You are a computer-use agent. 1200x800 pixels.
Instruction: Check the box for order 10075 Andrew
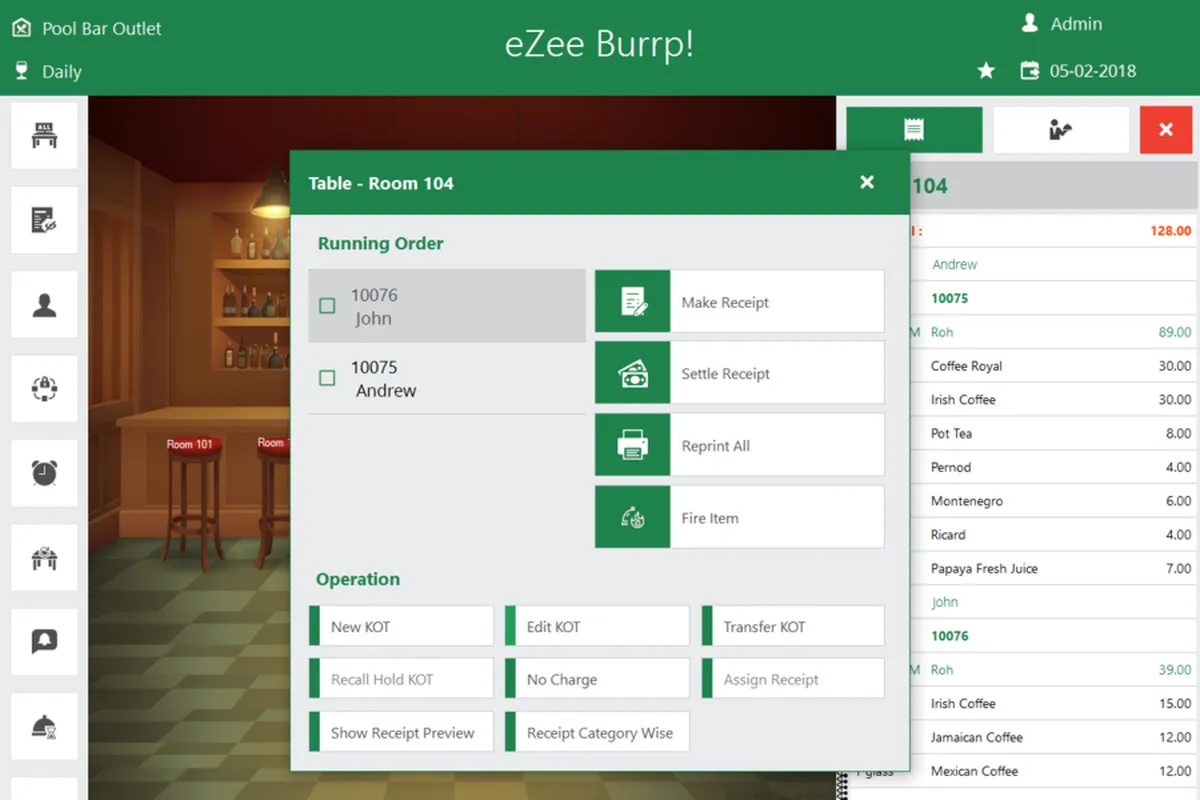pos(327,378)
